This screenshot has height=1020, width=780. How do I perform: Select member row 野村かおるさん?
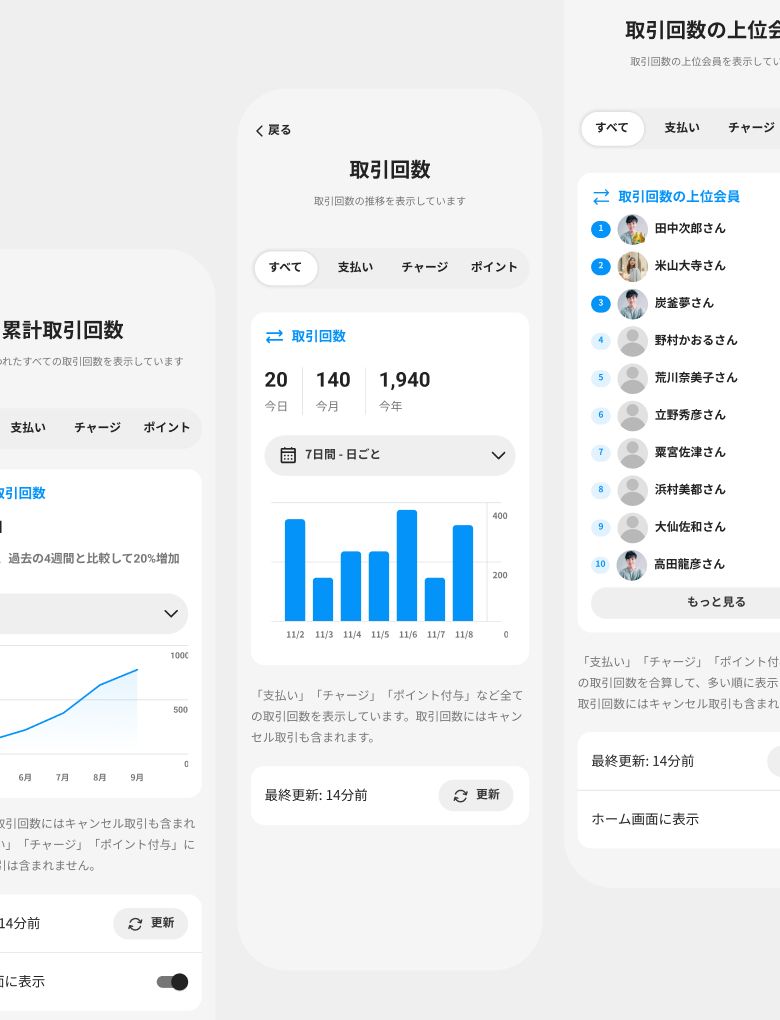(686, 341)
